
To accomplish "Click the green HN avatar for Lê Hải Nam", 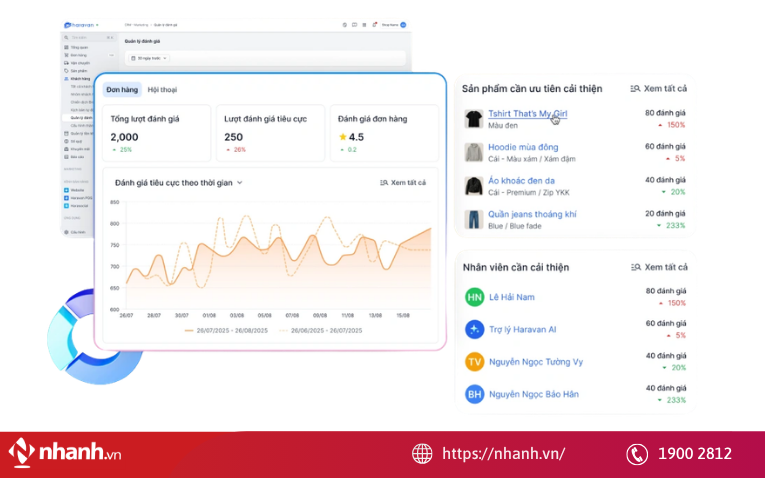I will (x=474, y=297).
